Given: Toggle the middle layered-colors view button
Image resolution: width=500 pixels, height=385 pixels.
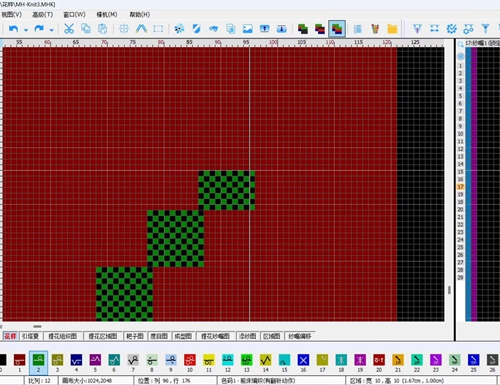Looking at the screenshot, I should (x=320, y=29).
